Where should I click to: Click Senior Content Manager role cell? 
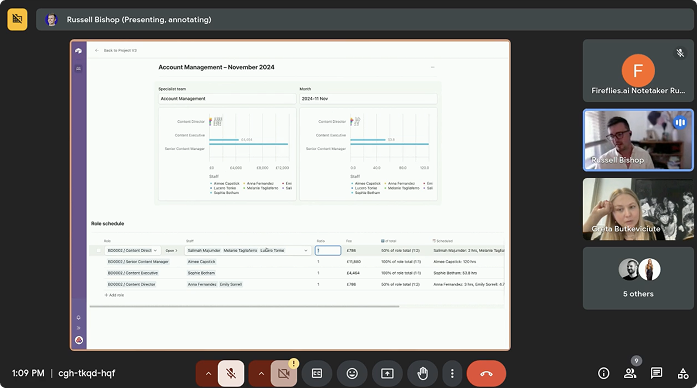[138, 262]
